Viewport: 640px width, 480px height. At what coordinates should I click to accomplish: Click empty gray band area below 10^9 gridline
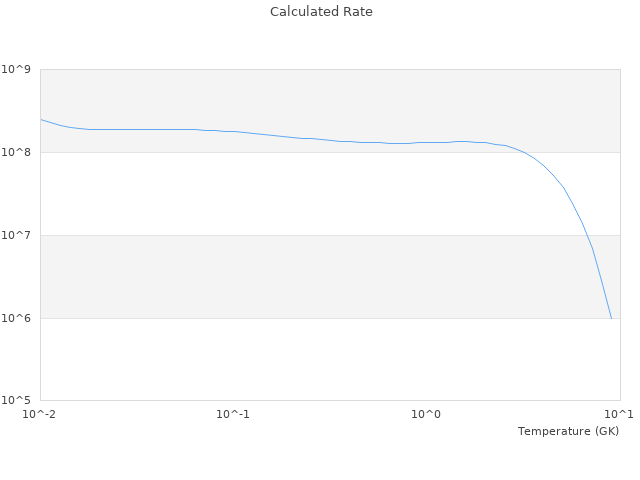(300, 95)
